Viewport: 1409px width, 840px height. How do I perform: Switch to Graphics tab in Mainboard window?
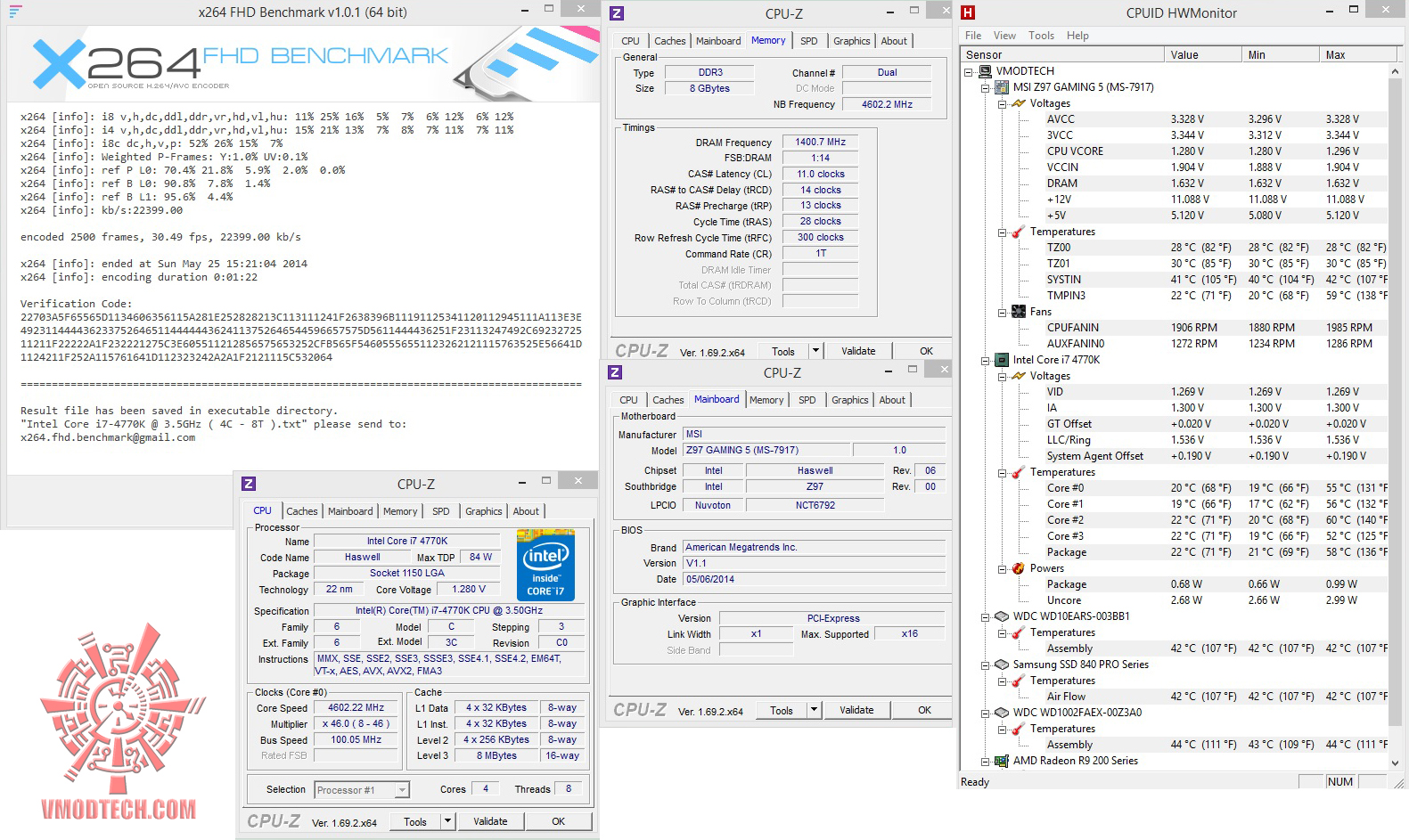click(849, 400)
